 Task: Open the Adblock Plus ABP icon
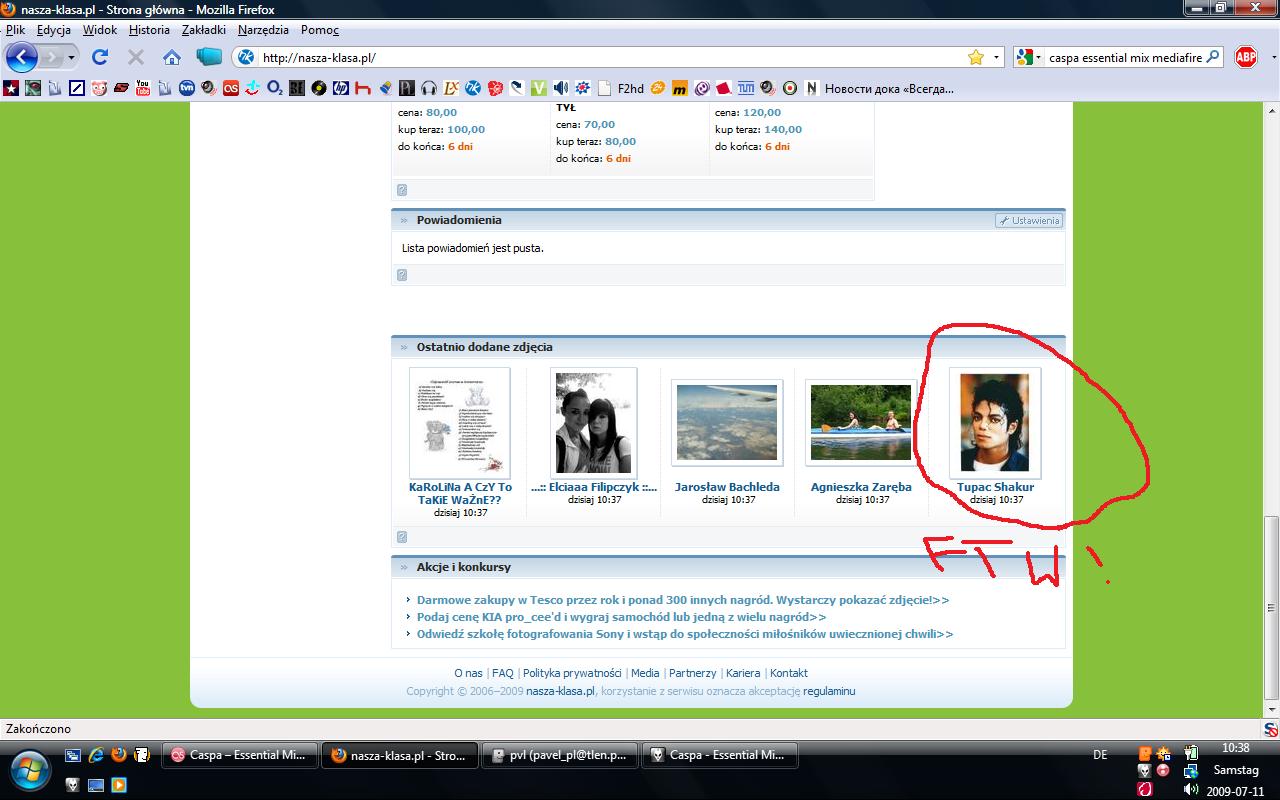(x=1245, y=57)
